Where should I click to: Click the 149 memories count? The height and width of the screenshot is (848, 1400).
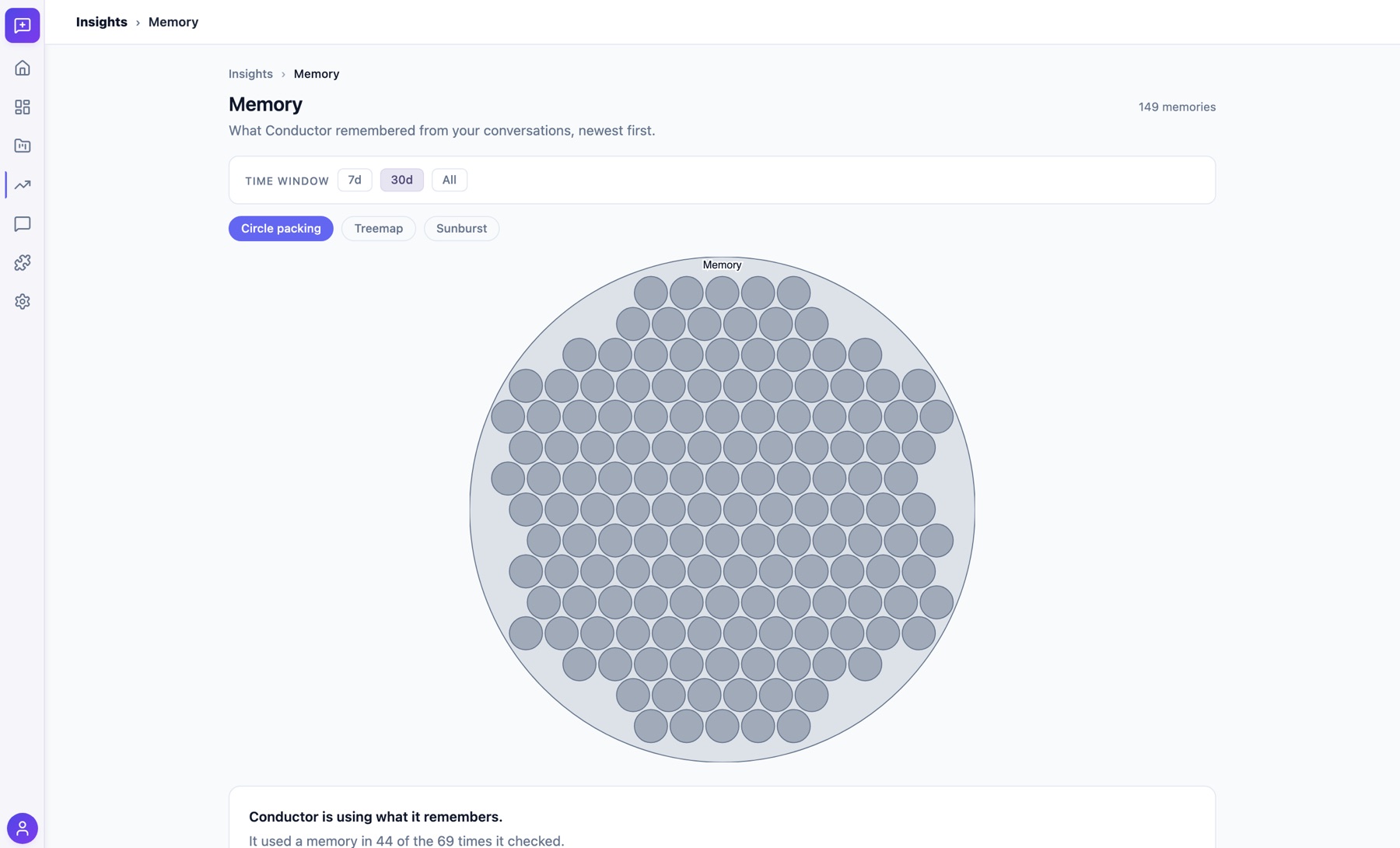click(x=1177, y=107)
